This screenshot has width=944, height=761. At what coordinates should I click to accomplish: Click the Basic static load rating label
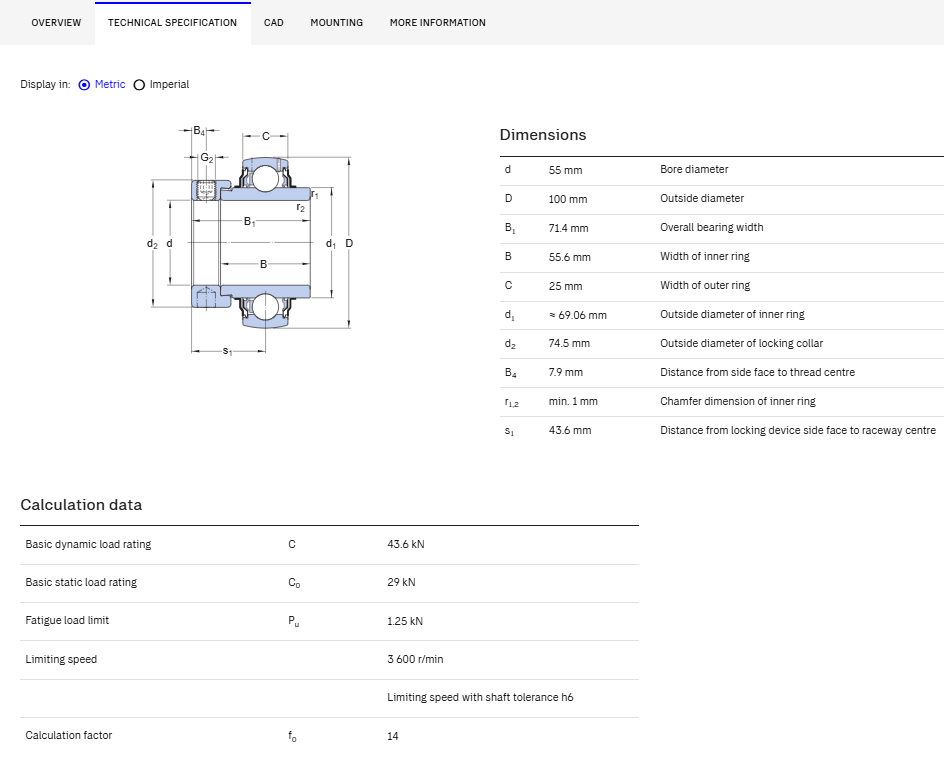(x=81, y=582)
